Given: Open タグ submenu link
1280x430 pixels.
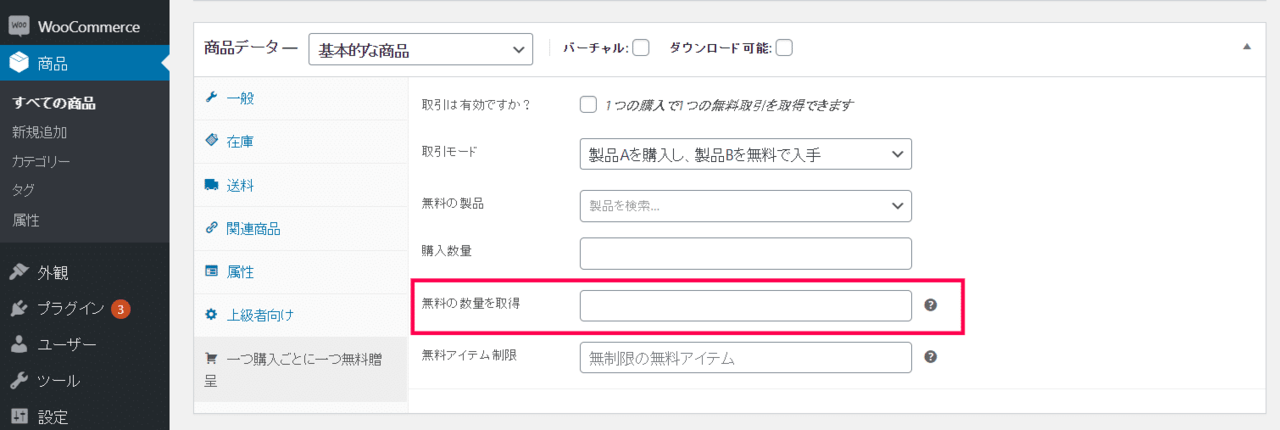Looking at the screenshot, I should click(x=23, y=190).
